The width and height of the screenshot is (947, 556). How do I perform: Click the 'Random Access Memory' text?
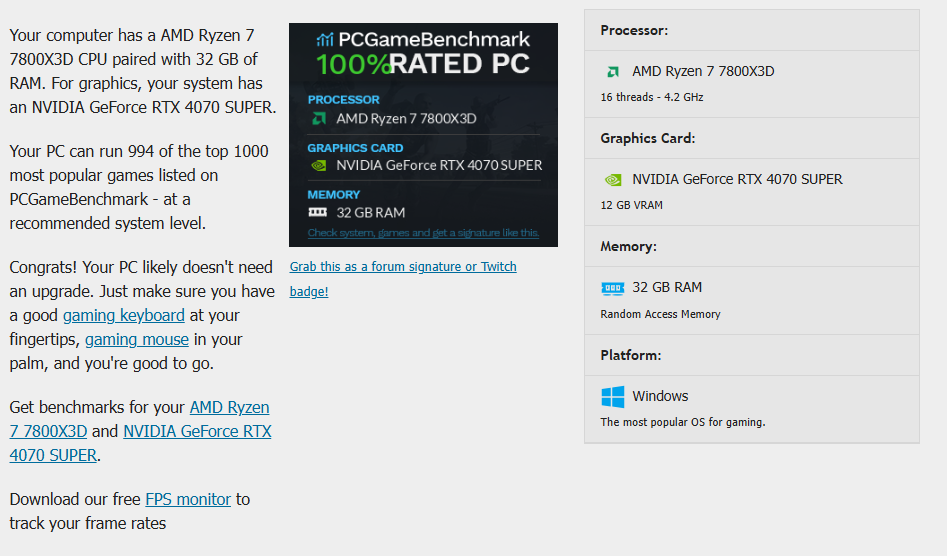click(x=660, y=314)
